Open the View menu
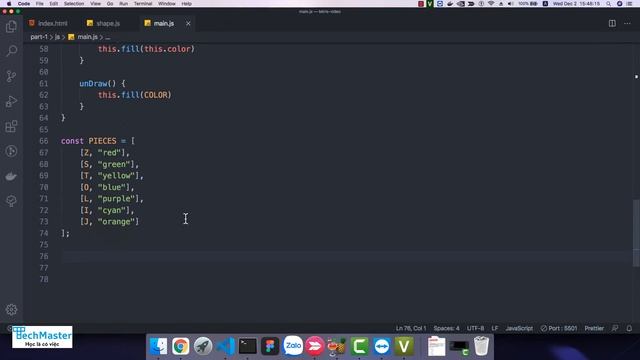Screen dimensions: 640x360 coord(95,4)
